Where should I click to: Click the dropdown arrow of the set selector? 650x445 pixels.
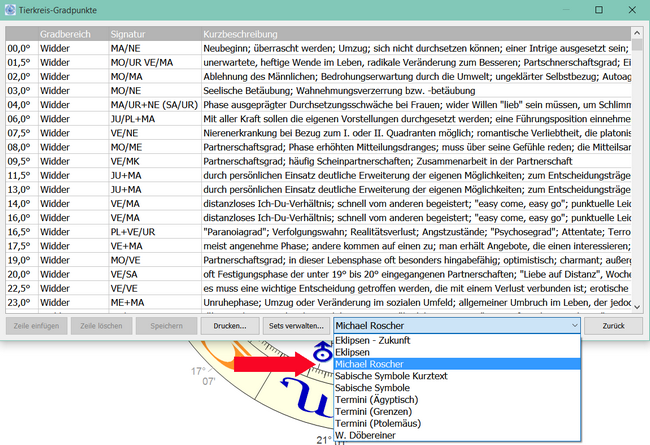tap(575, 326)
